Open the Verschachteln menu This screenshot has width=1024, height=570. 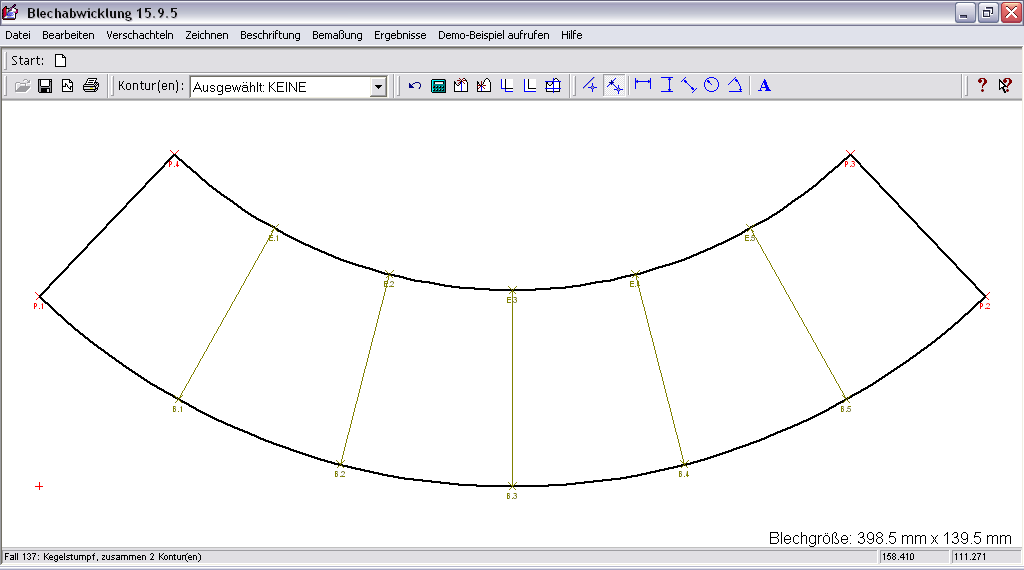(x=138, y=35)
